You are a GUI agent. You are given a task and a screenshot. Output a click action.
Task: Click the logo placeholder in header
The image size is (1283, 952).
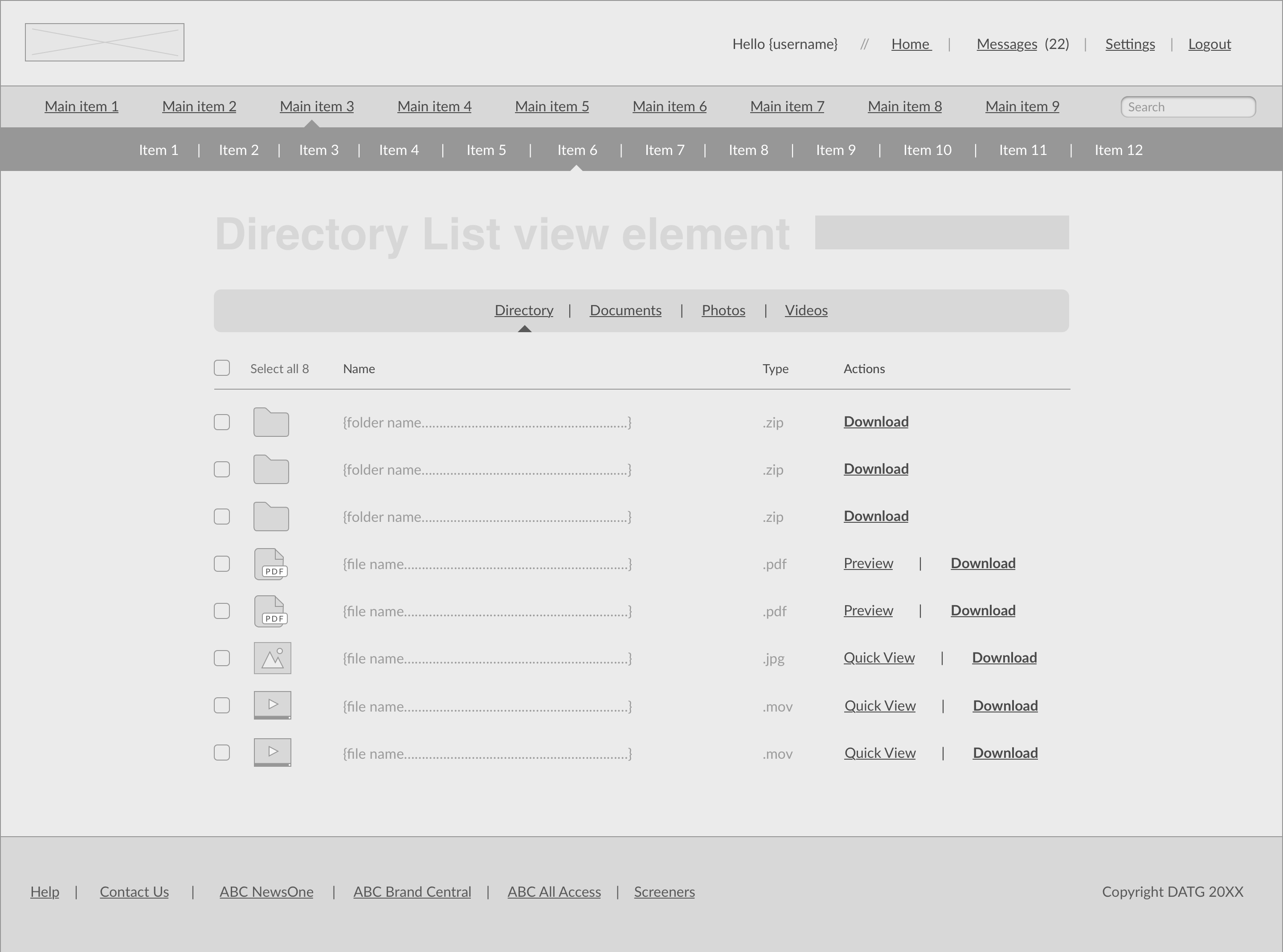(104, 42)
